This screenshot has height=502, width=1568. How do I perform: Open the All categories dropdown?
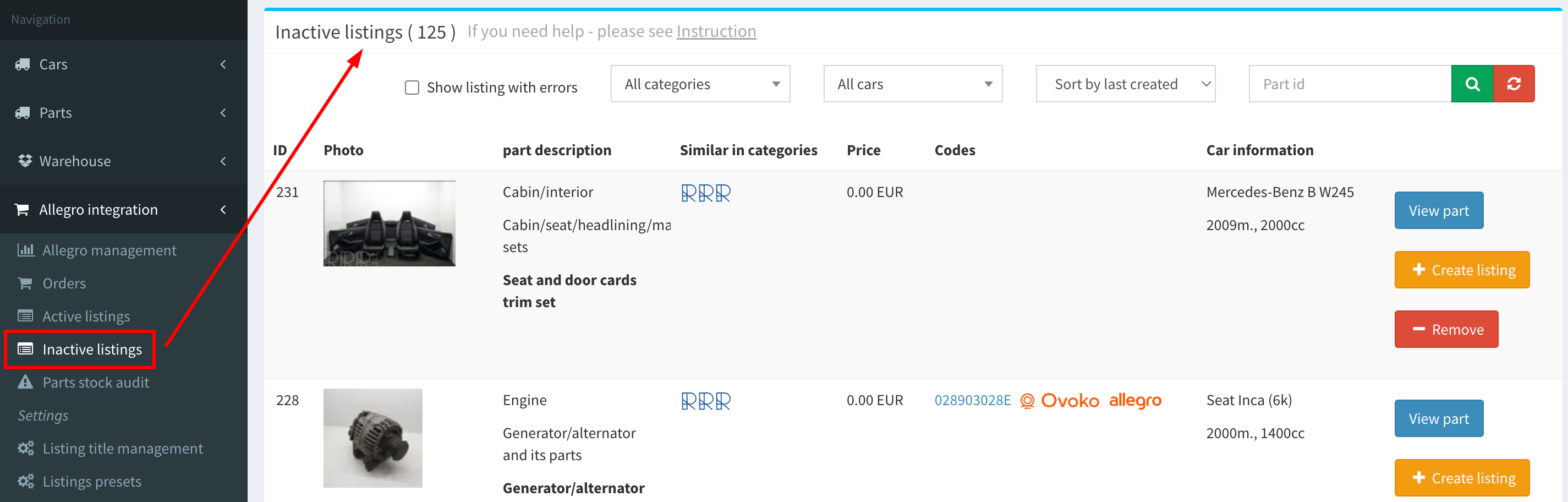pyautogui.click(x=700, y=84)
